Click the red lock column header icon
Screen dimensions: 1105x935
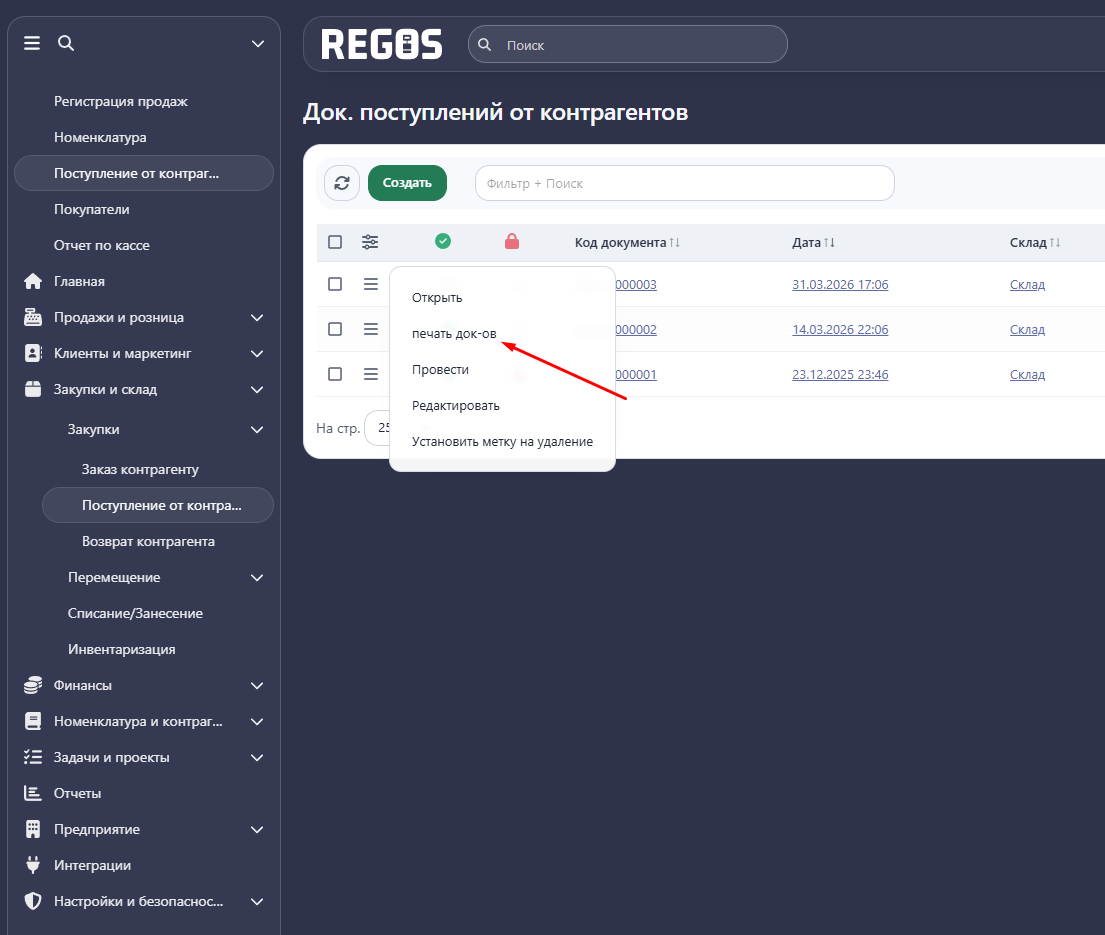[512, 241]
